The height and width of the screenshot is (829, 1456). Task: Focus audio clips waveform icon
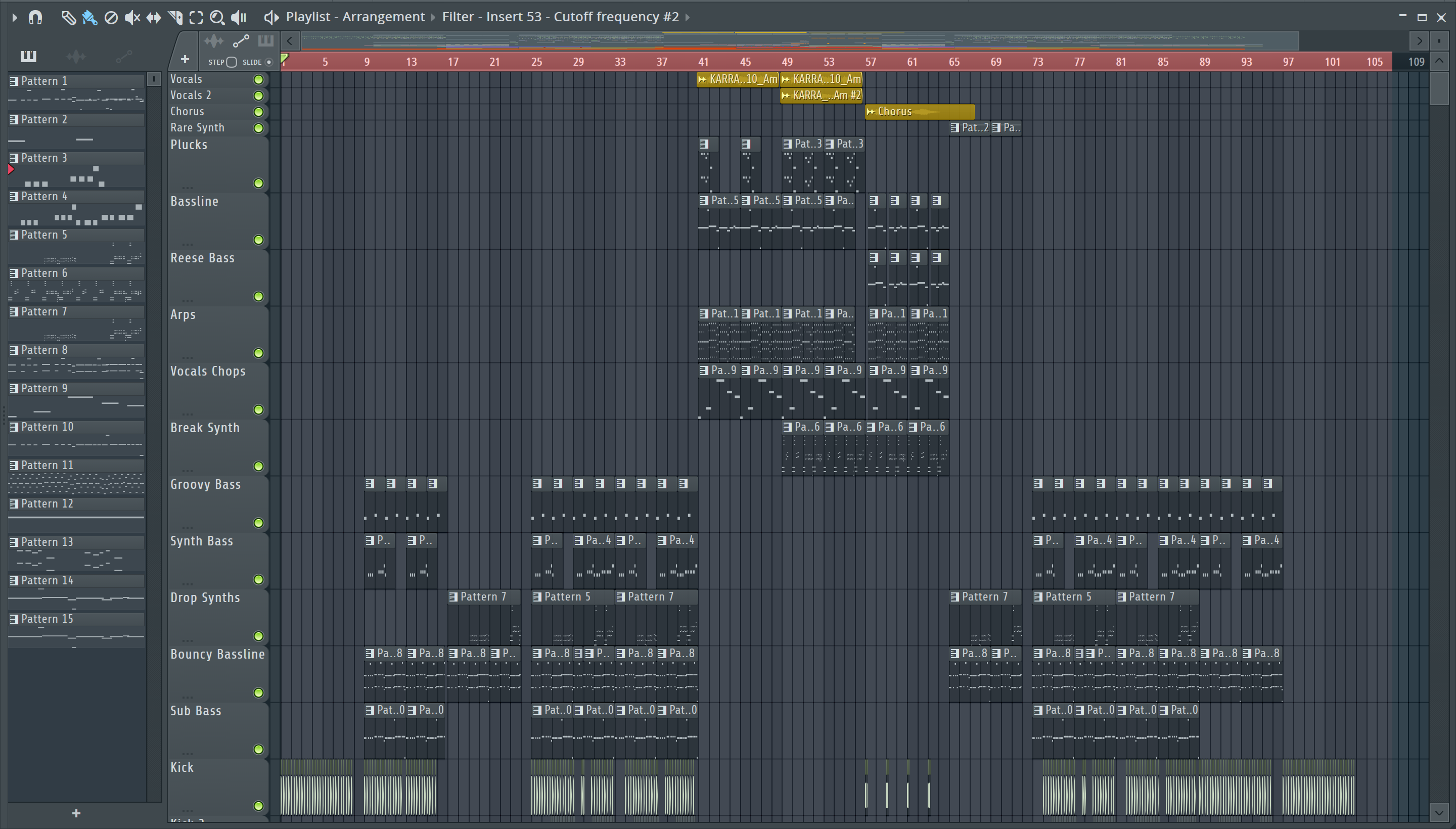[x=214, y=41]
